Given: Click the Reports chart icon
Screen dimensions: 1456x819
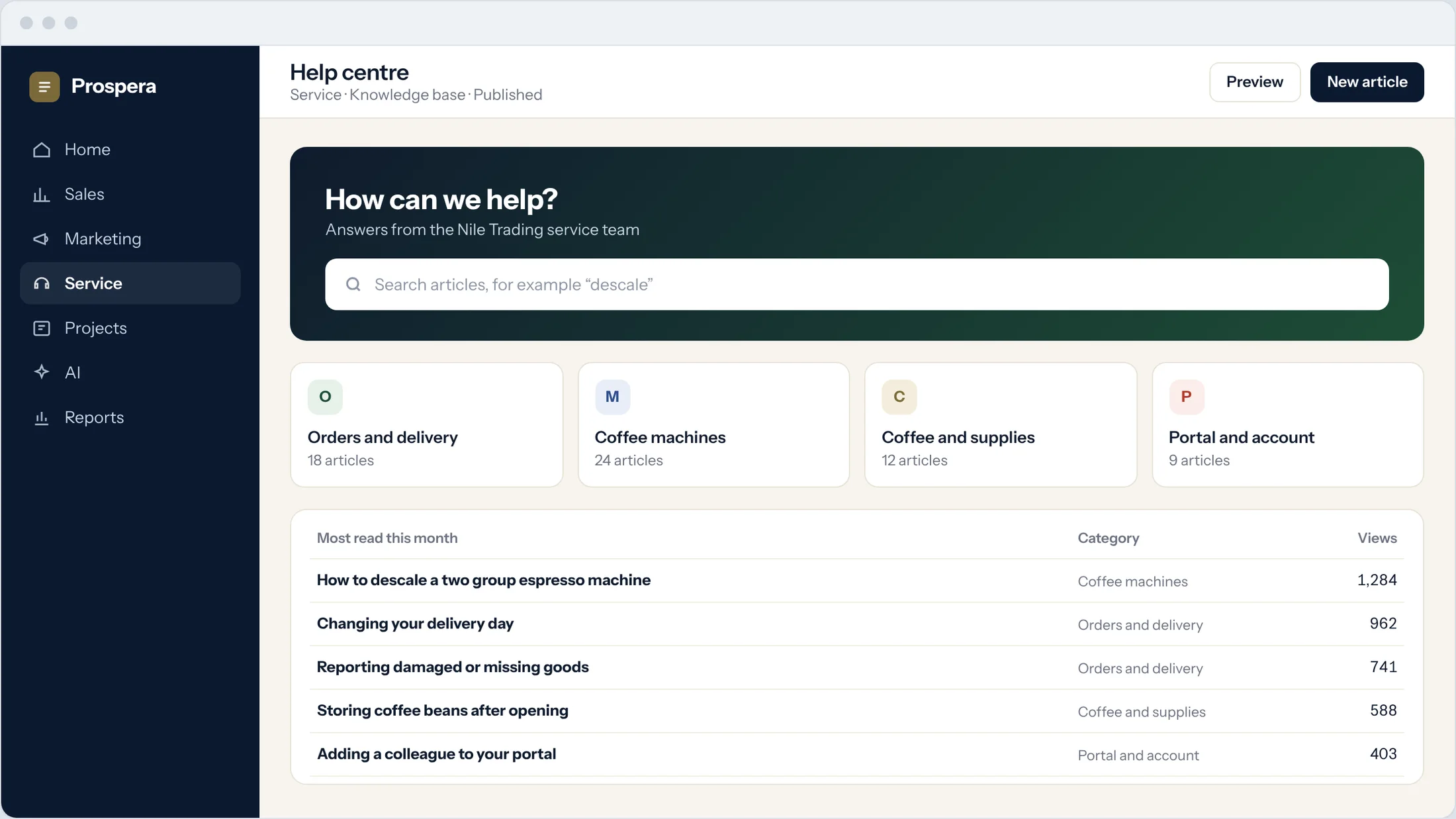Looking at the screenshot, I should [x=42, y=418].
